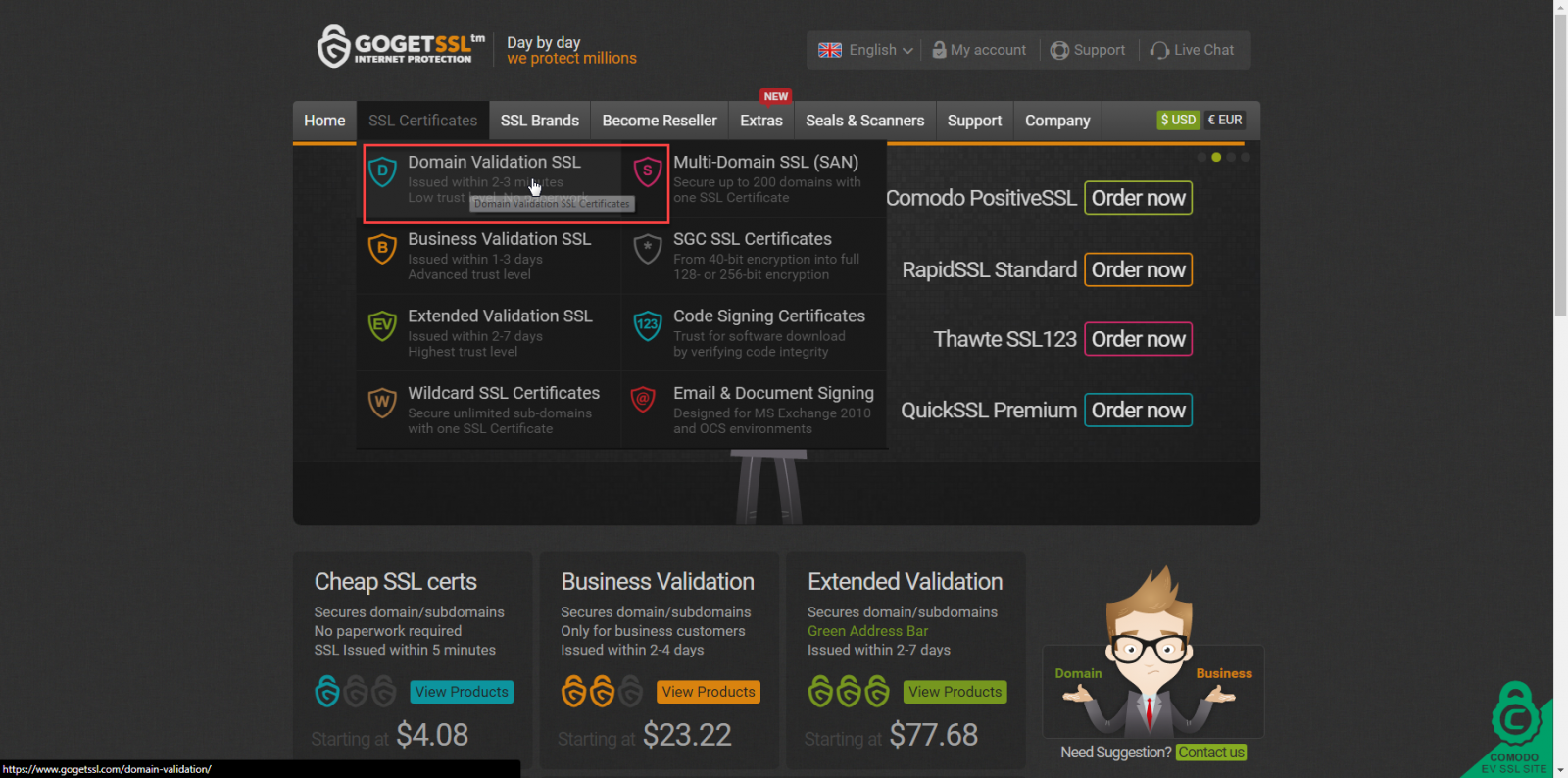Click the Business Validation card heading
1568x778 pixels.
coord(658,582)
